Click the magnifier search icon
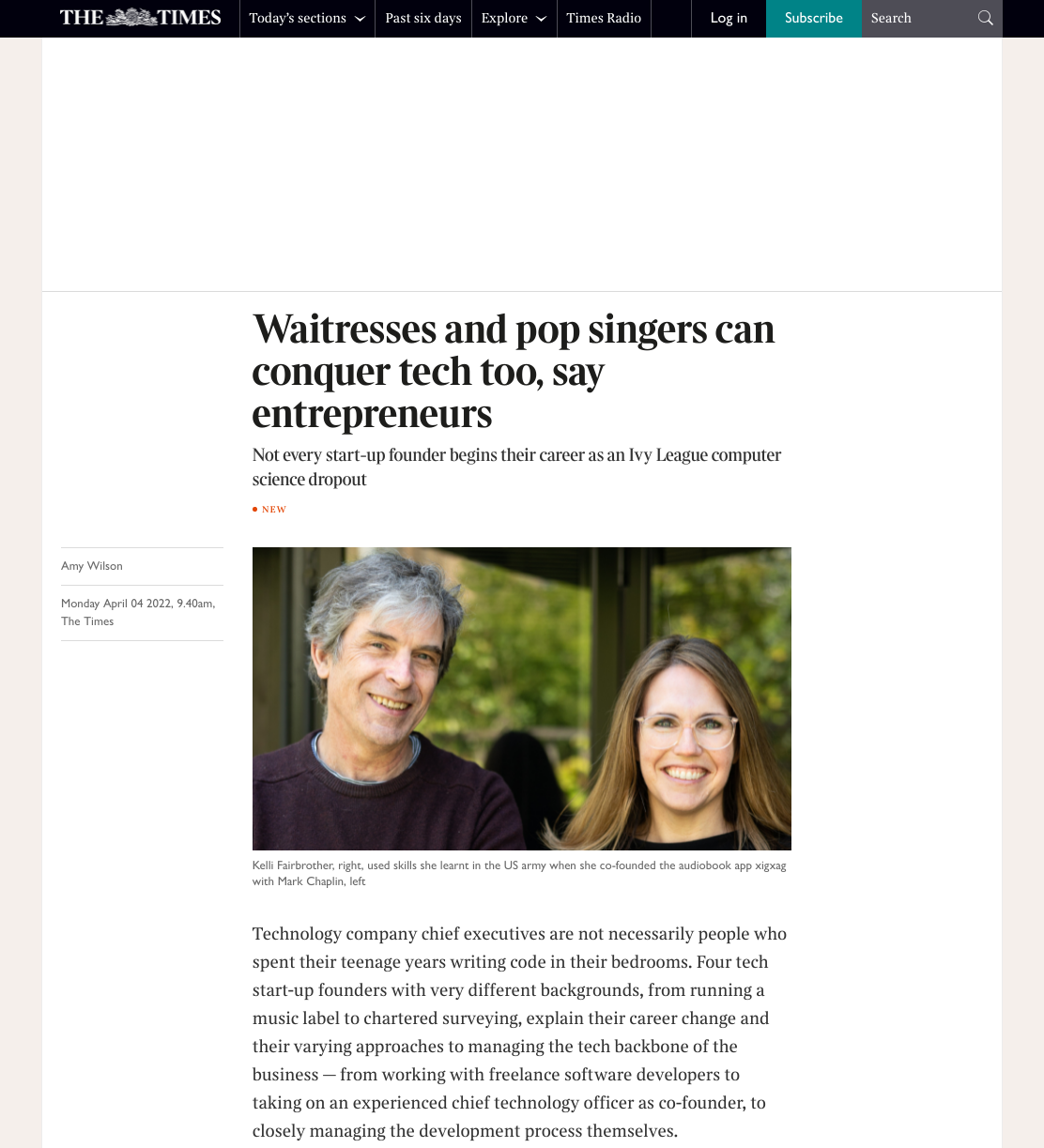Screen dimensions: 1044x1148 (x=985, y=18)
